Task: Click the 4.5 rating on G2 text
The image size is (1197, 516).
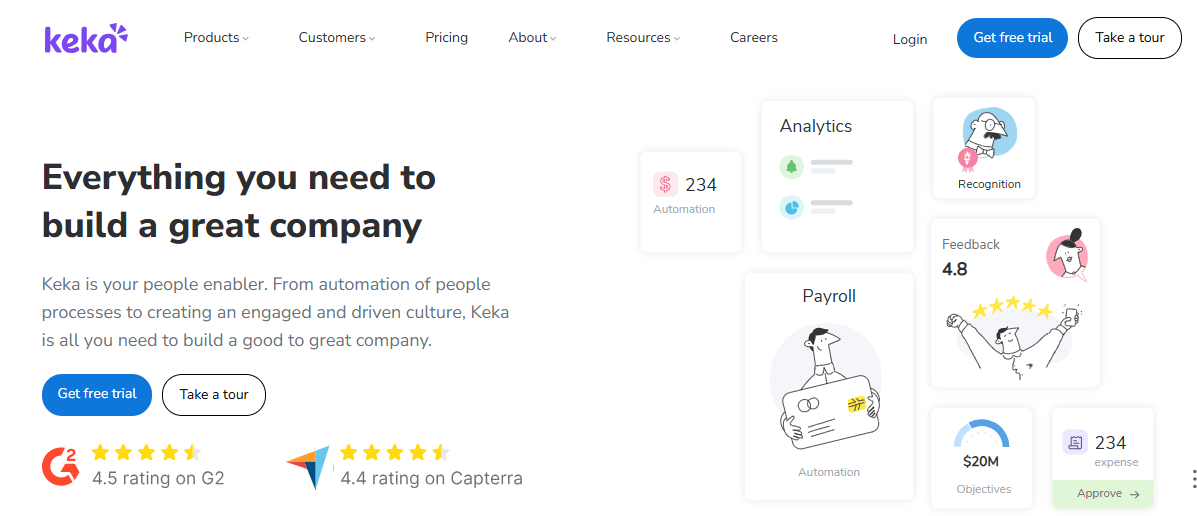Action: [x=158, y=479]
